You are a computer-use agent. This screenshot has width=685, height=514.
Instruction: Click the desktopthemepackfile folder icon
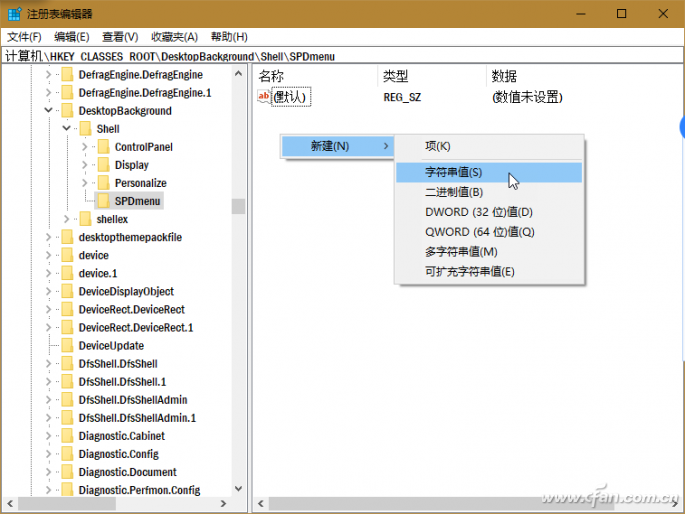tap(67, 237)
